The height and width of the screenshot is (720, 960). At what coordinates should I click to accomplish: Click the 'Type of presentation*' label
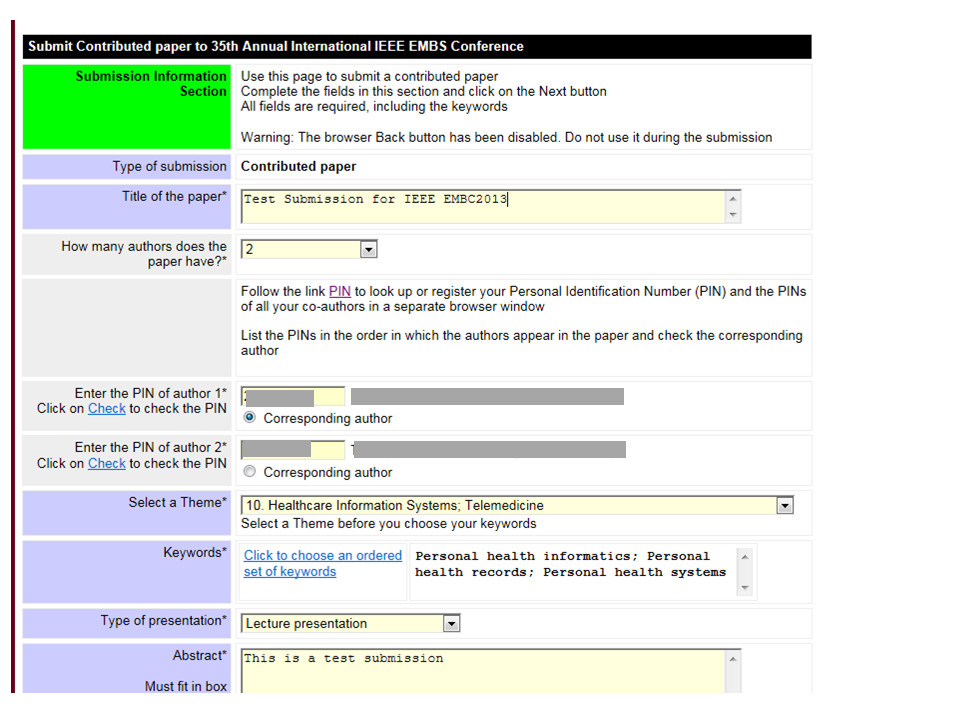[x=163, y=620]
